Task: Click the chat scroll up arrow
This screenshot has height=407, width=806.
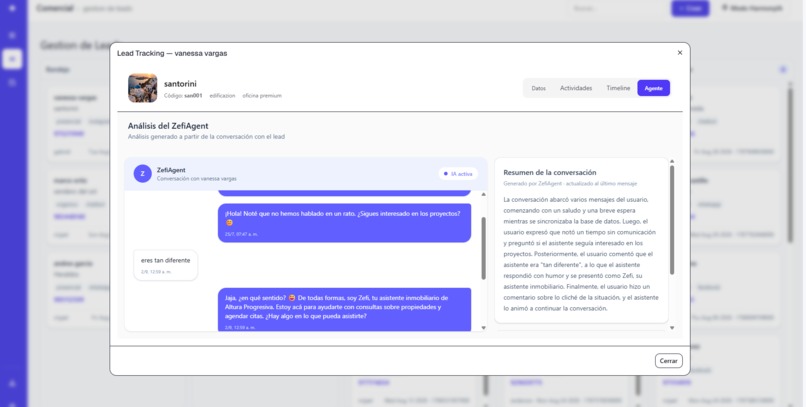Action: coord(483,194)
